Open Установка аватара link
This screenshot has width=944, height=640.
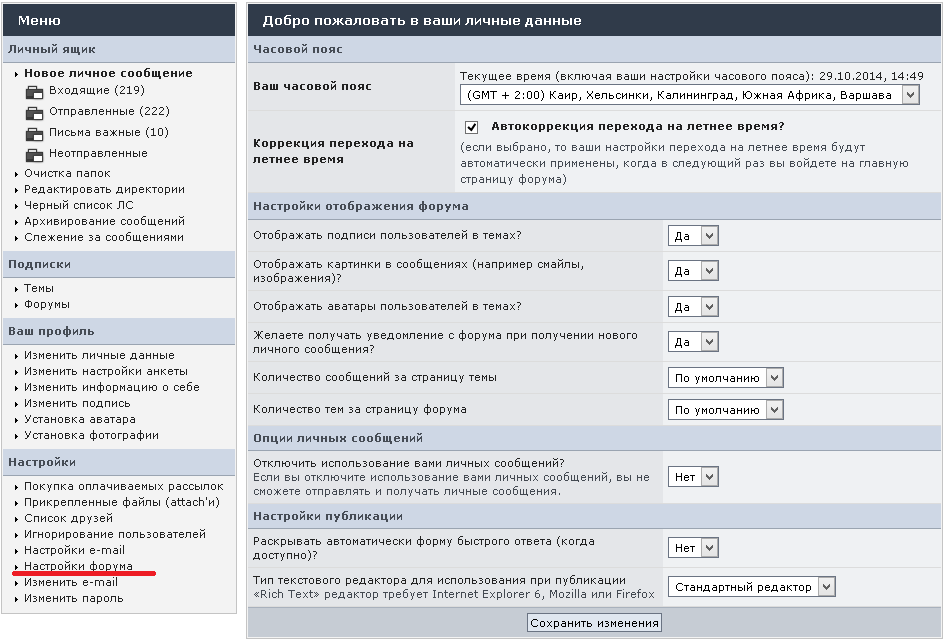(x=80, y=419)
